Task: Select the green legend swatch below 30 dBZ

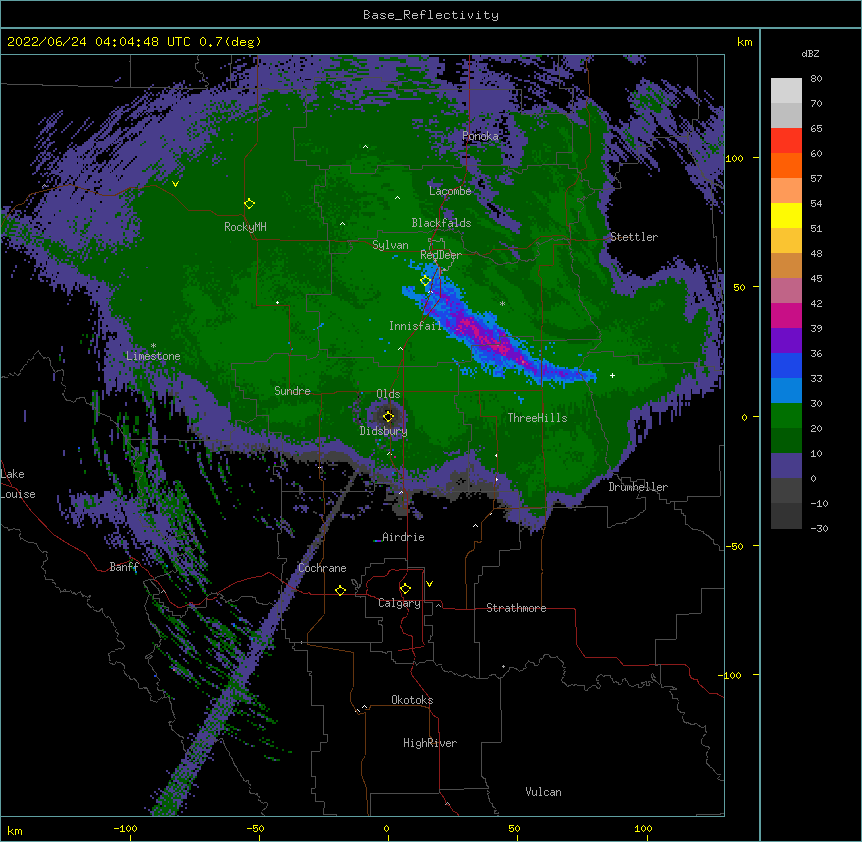Action: [x=786, y=416]
